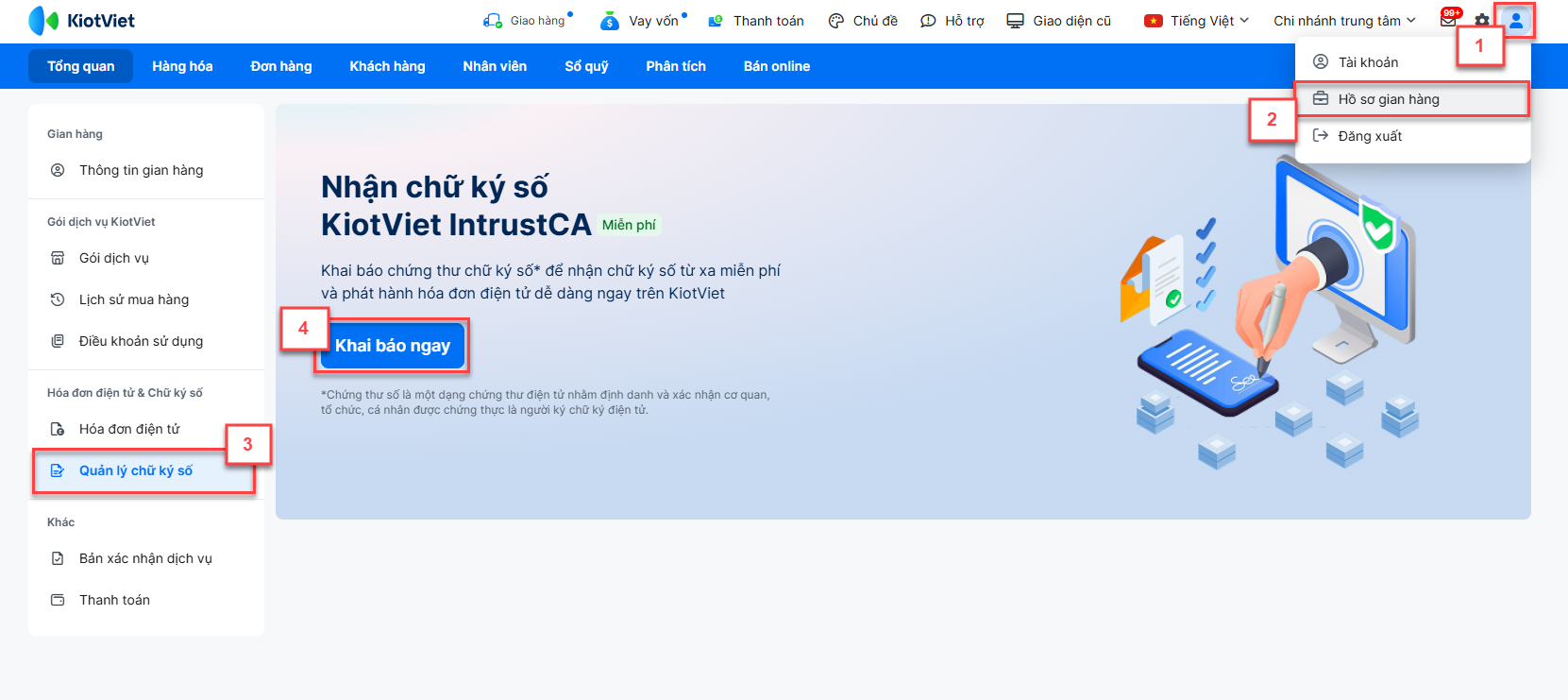Screen dimensions: 1568x700
Task: Open Gói dịch vụ in sidebar
Action: tap(146, 258)
